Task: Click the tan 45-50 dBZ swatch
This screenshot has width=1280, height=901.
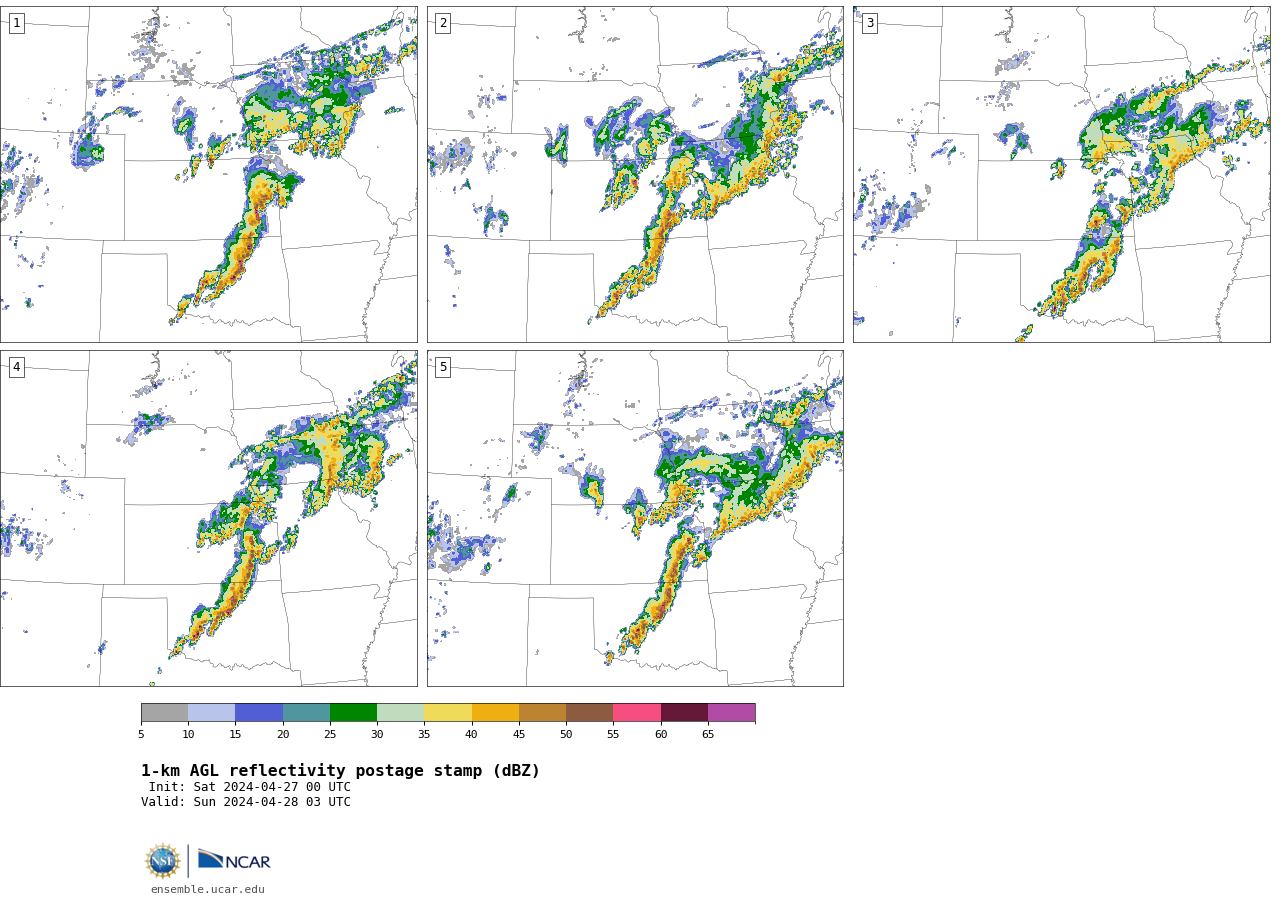Action: point(542,712)
